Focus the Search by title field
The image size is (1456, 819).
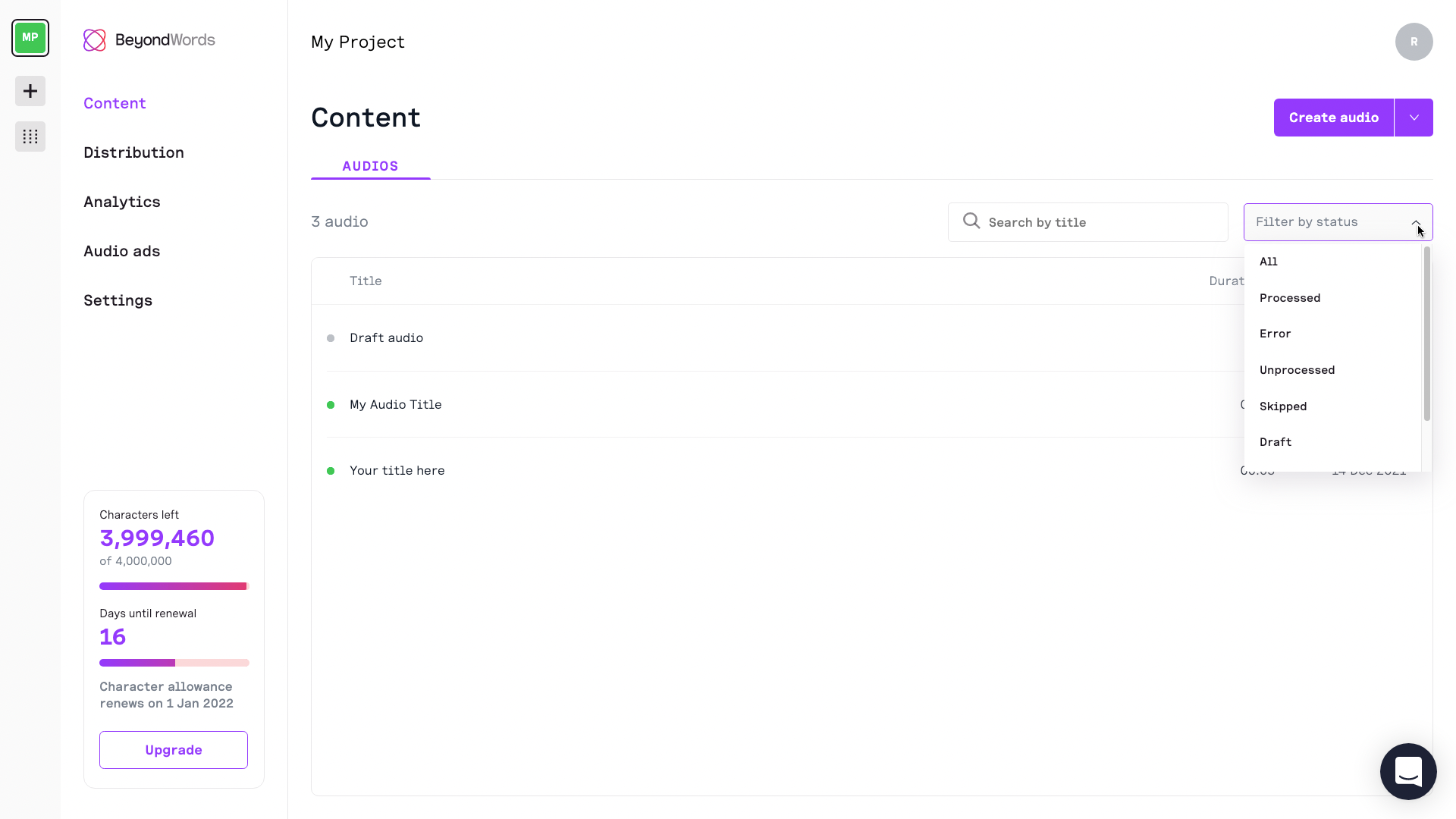pyautogui.click(x=1100, y=222)
